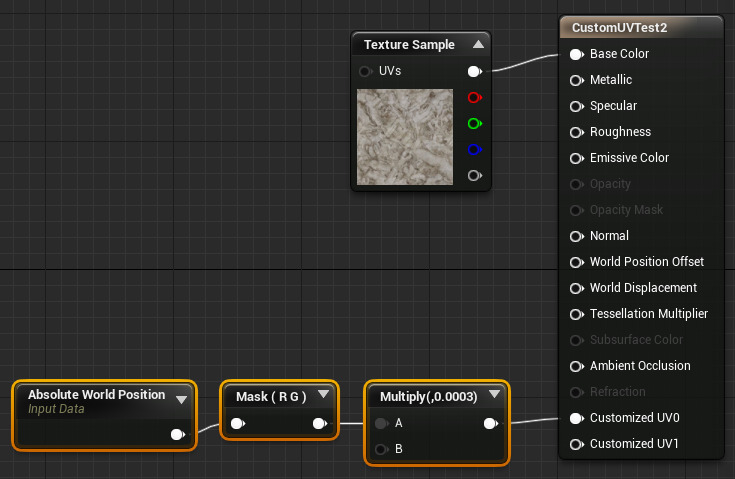The width and height of the screenshot is (735, 479).
Task: Click the Normal input pin
Action: (x=576, y=236)
